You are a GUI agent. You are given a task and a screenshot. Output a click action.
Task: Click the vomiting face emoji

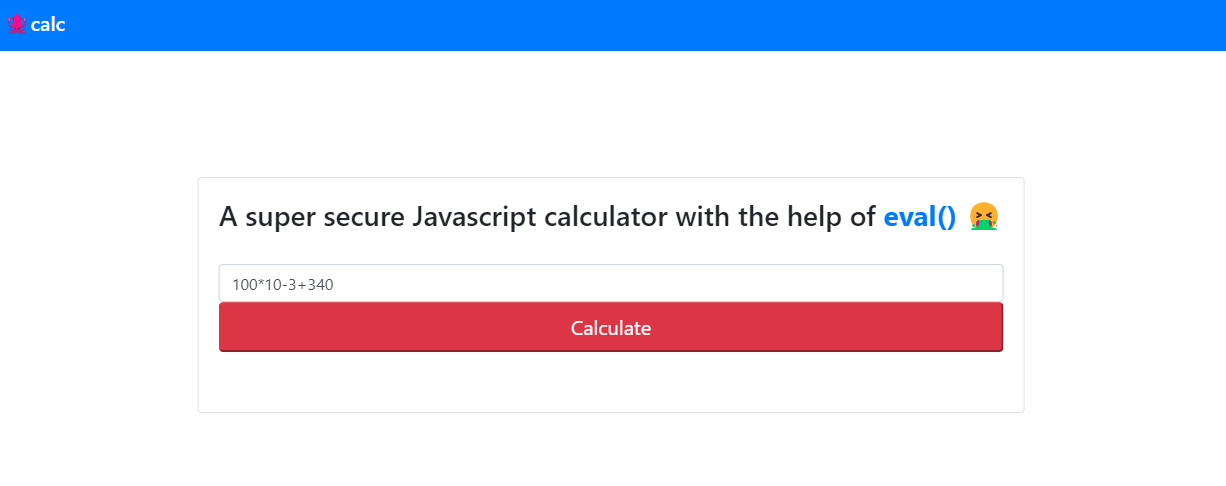[x=984, y=216]
